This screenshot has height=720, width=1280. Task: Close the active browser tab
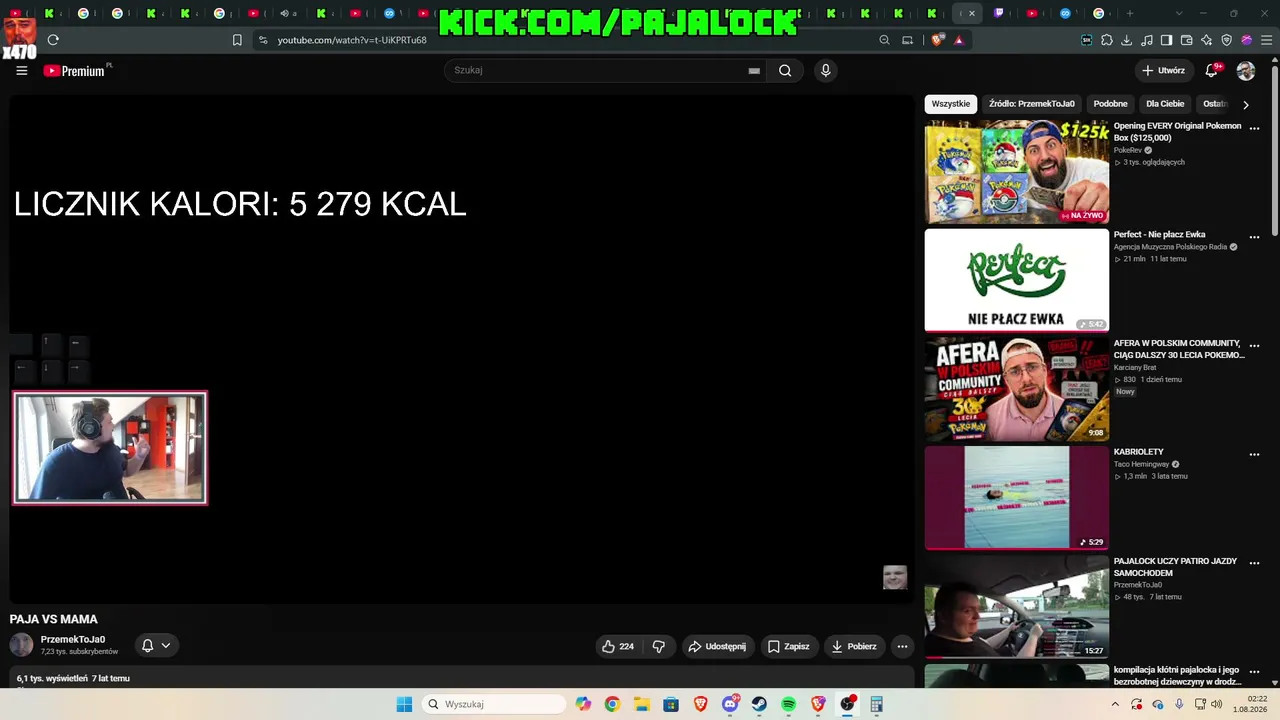971,13
